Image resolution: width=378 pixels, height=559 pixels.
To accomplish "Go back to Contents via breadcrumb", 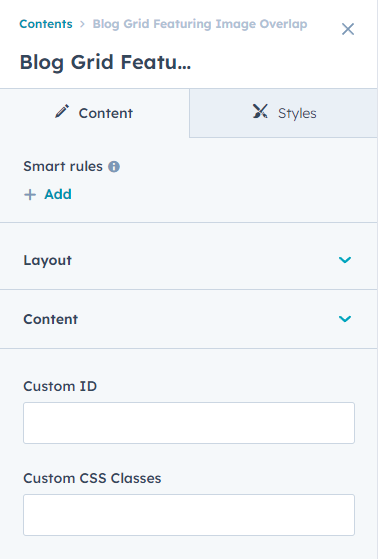I will pyautogui.click(x=46, y=24).
